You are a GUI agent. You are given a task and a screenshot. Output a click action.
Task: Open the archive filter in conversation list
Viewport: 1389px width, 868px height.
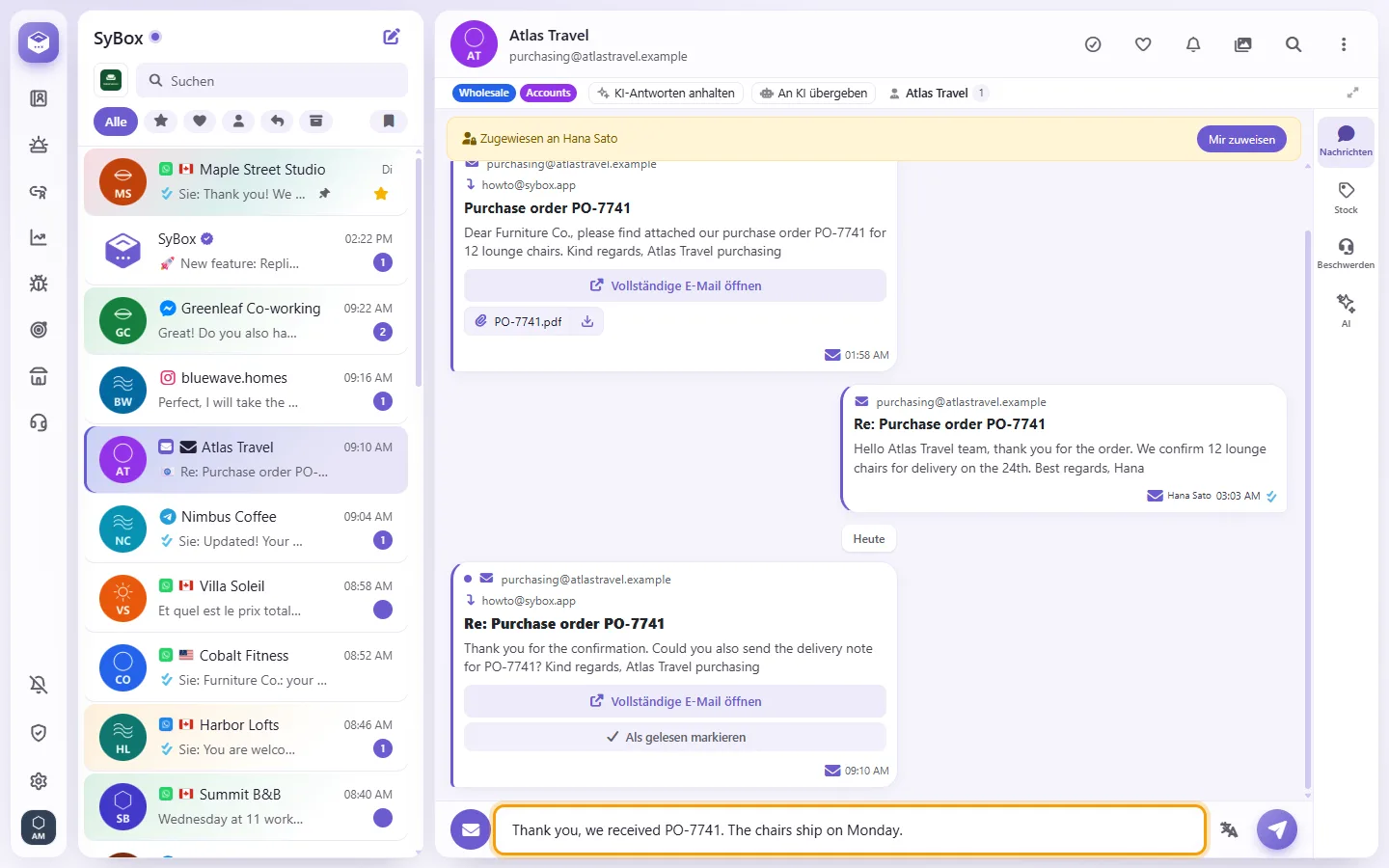click(315, 121)
